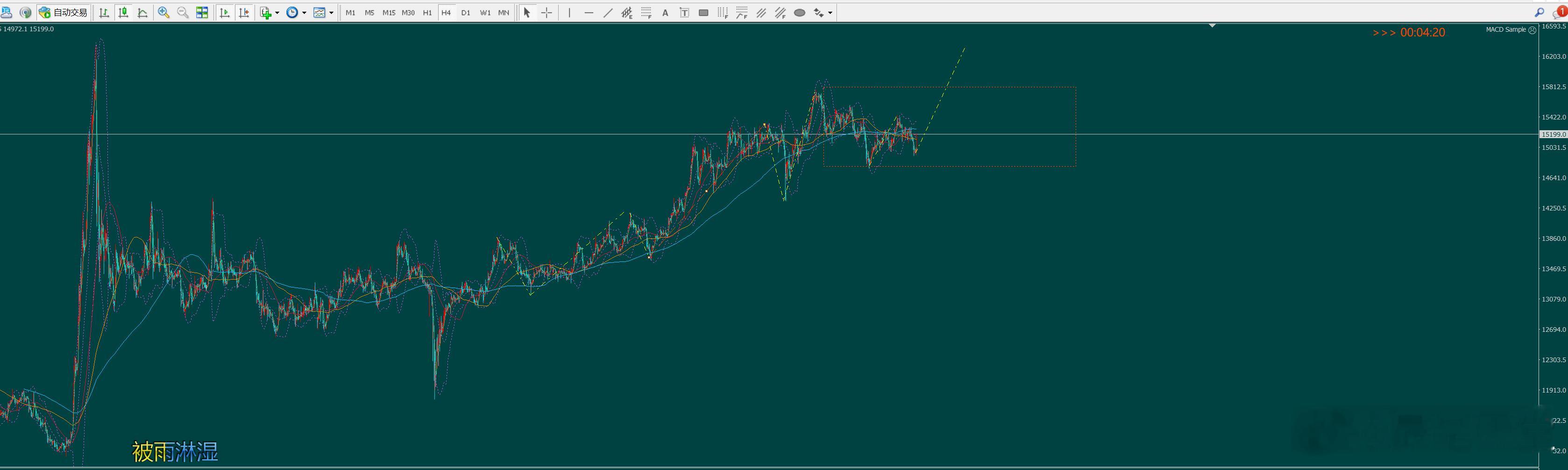Select the Fibonacci expansion tool
1568x470 pixels.
tap(741, 12)
